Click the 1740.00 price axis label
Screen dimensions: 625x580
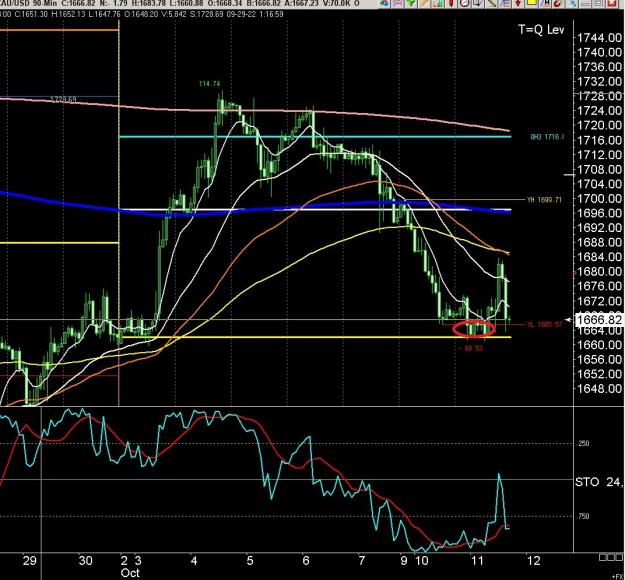coord(599,52)
